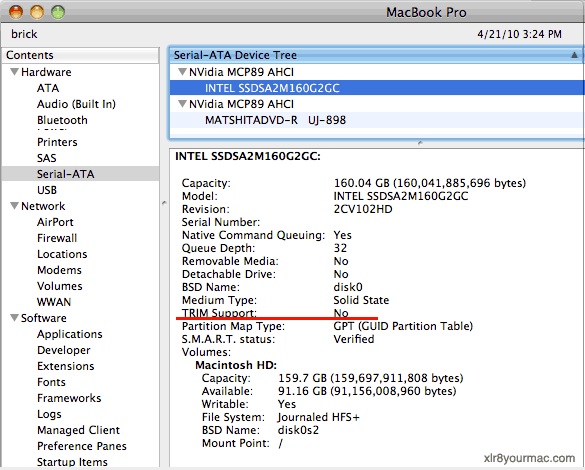
Task: Click the INTEL SSDSA2M160G2GC: details heading
Action: click(248, 156)
